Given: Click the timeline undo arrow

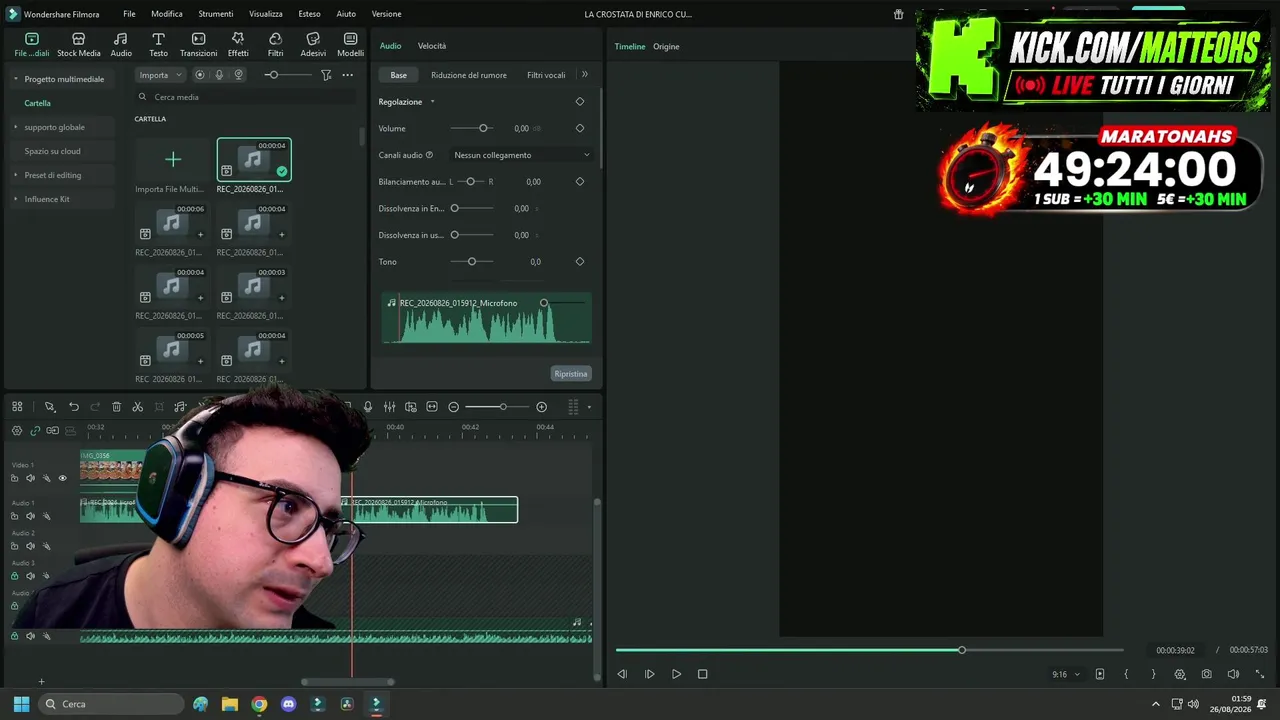Looking at the screenshot, I should [74, 407].
